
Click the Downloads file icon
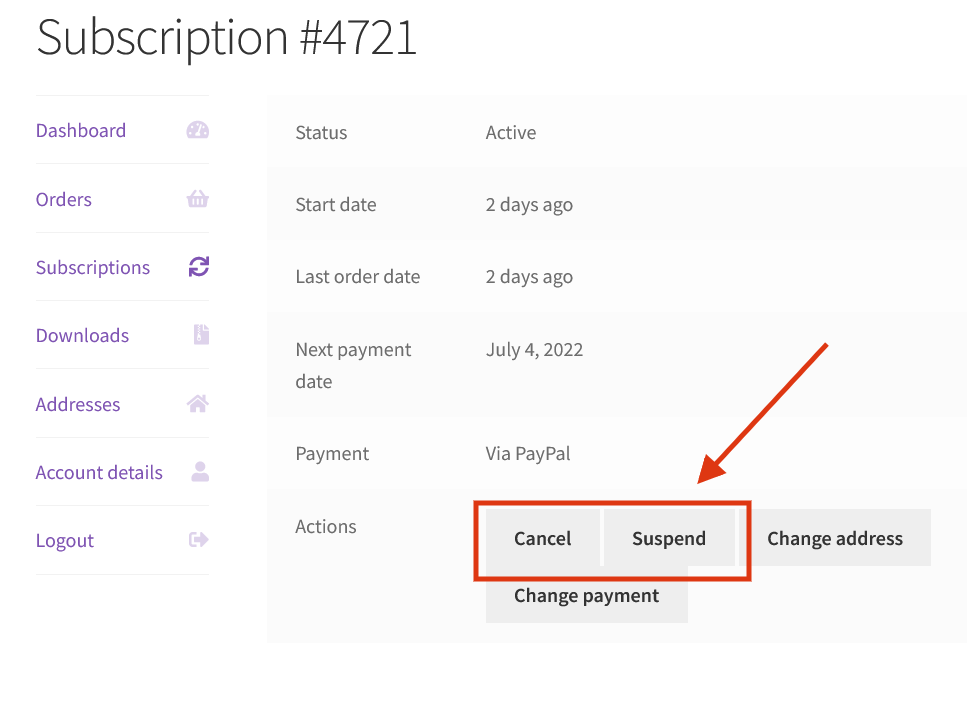click(200, 335)
